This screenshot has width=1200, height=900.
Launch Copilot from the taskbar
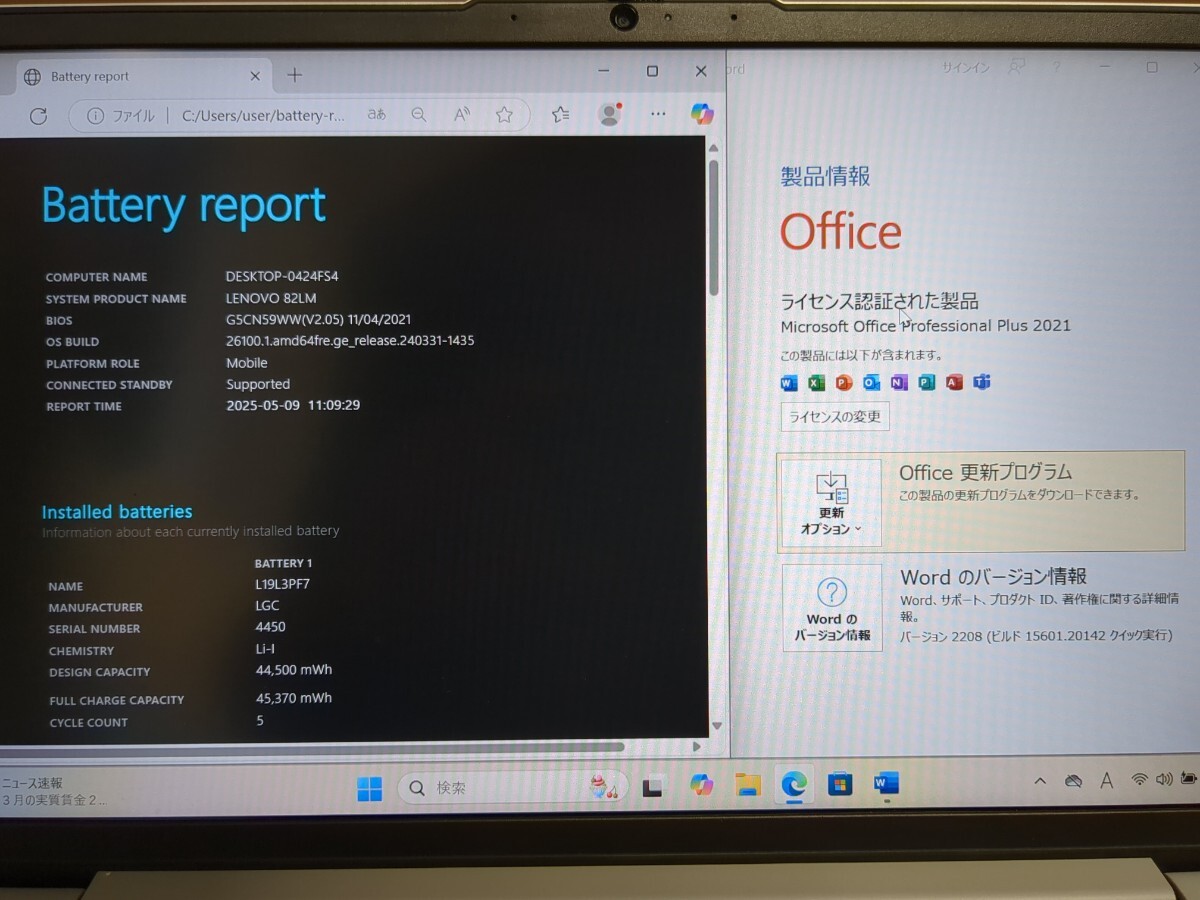702,786
